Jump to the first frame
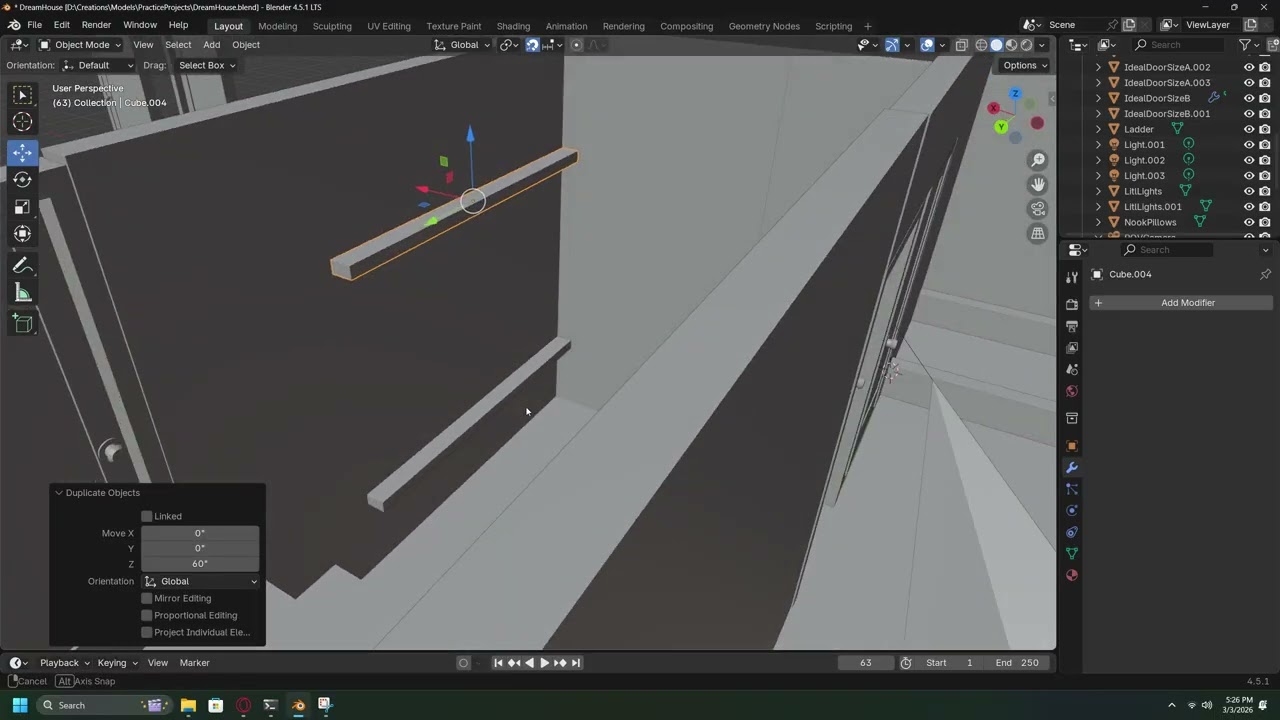This screenshot has height=720, width=1280. pyautogui.click(x=498, y=663)
